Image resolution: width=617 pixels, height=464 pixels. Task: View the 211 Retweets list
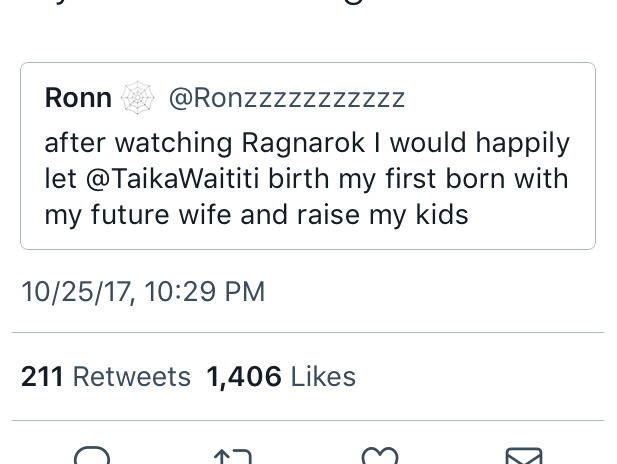click(x=106, y=376)
